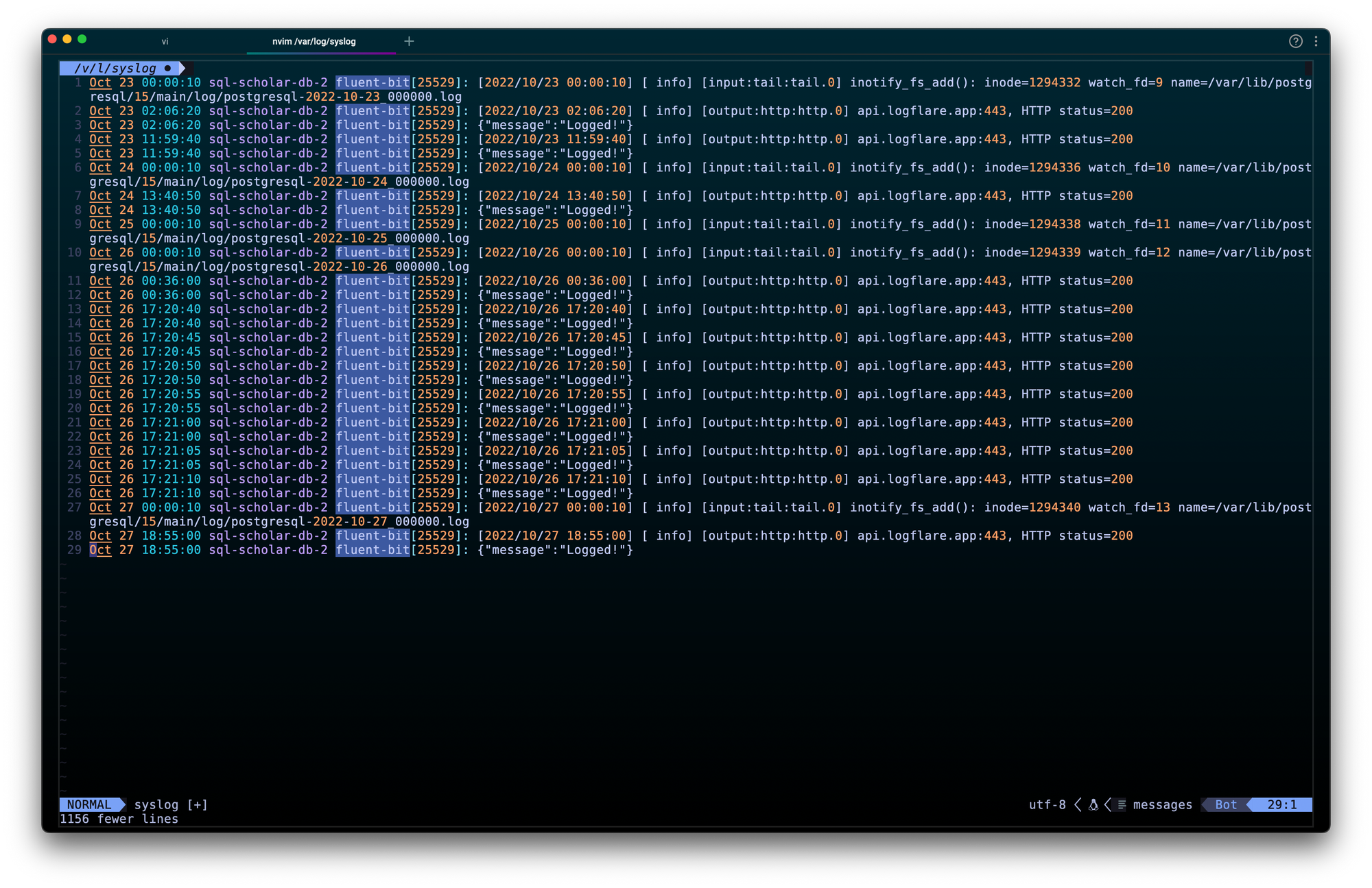Click the modified dot in syslog bufferline

tap(167, 68)
